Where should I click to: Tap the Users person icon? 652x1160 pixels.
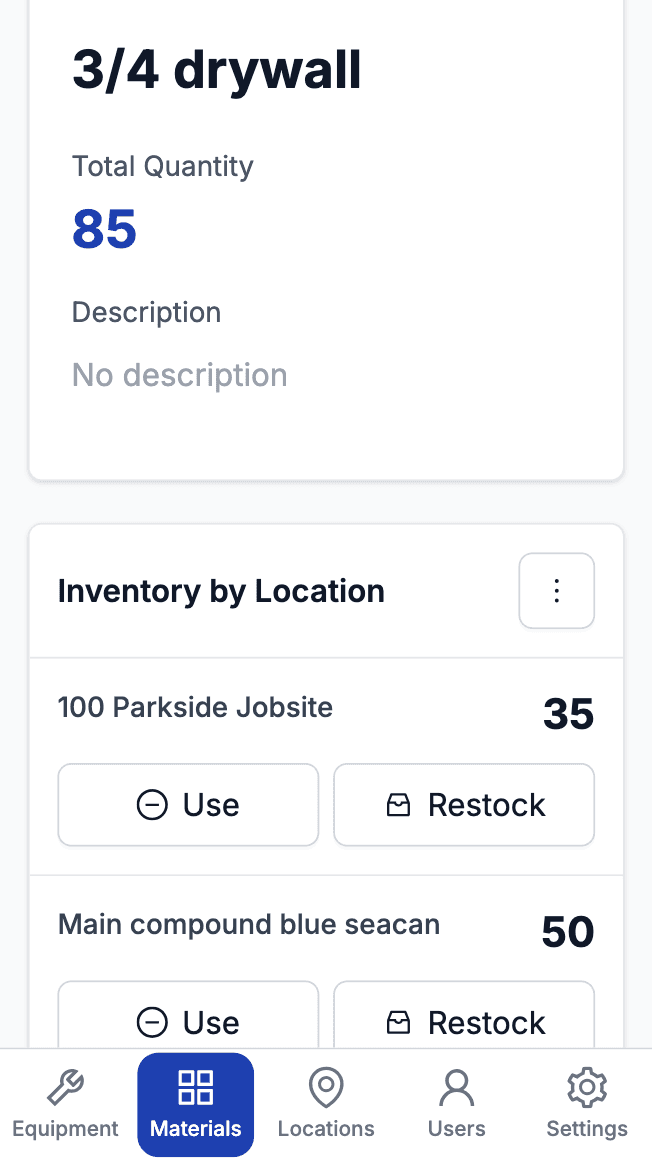(456, 1087)
